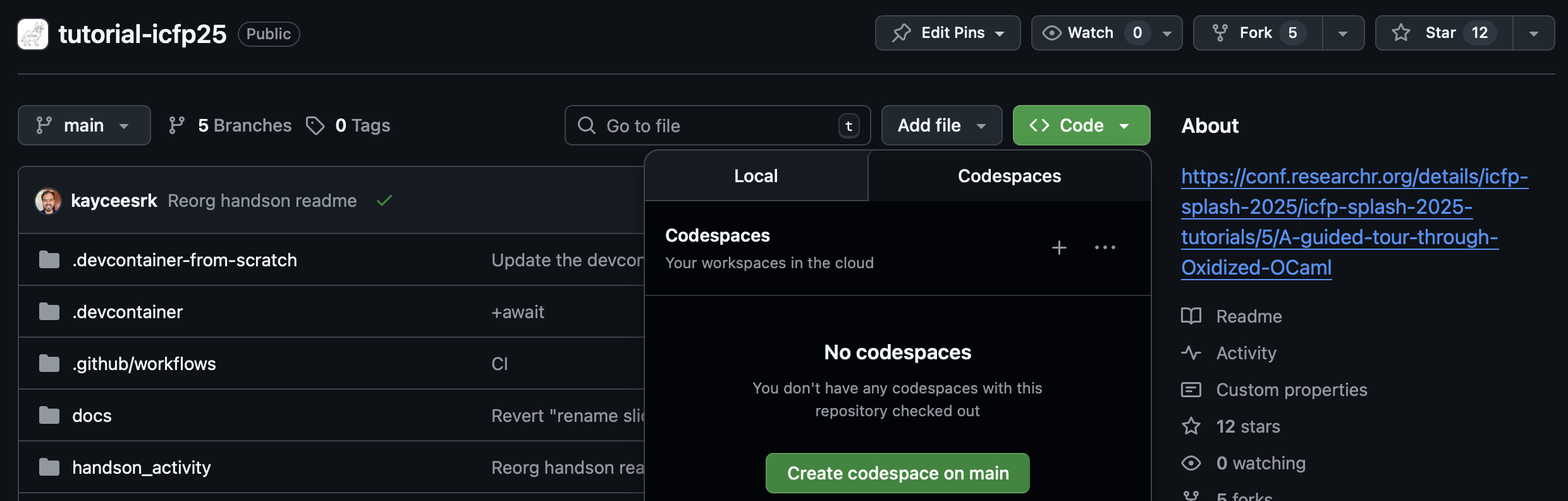Click the green commit status checkmark
Screen dimensions: 1568x501
384,201
